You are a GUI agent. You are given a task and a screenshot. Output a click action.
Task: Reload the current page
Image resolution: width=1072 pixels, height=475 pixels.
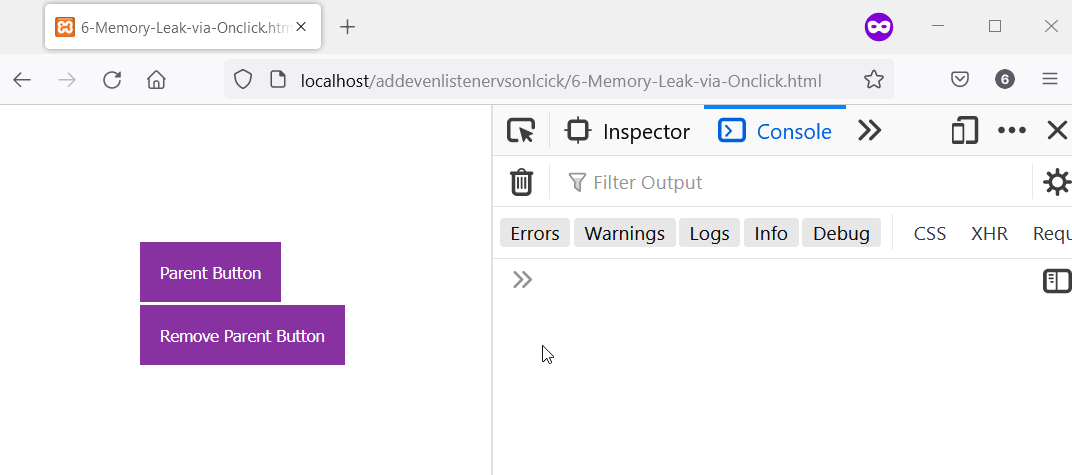(112, 80)
